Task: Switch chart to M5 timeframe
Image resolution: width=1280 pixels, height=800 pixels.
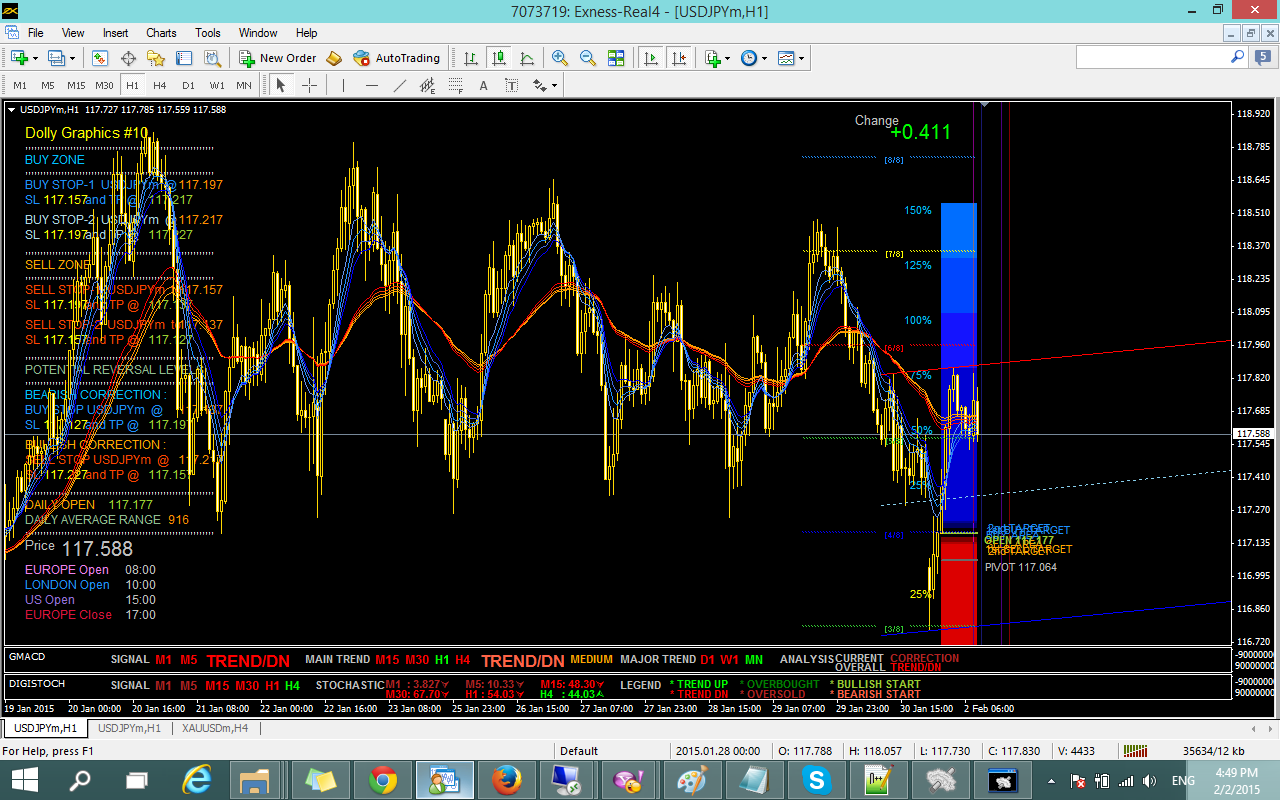Action: 48,85
